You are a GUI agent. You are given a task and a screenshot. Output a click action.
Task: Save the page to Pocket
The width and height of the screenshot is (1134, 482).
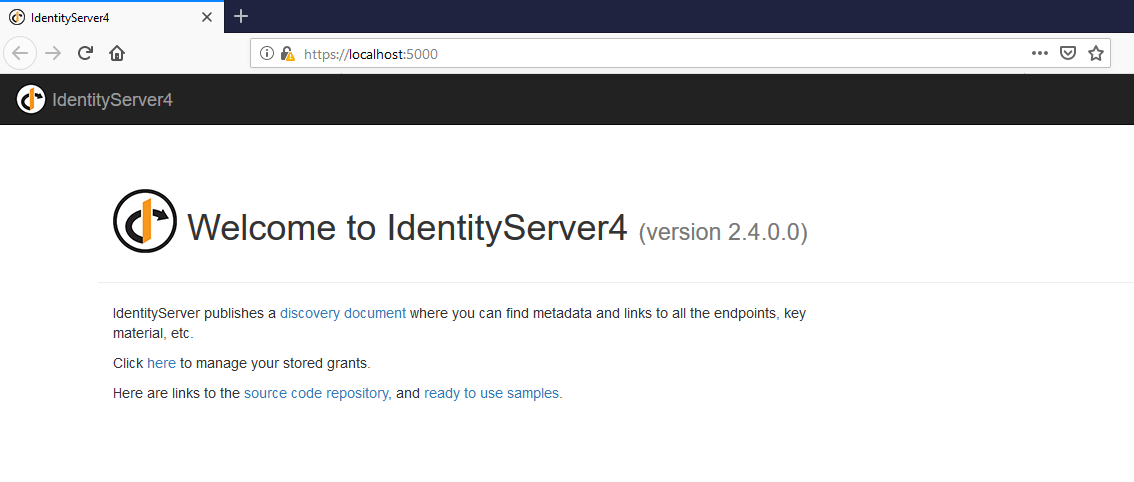pos(1067,54)
